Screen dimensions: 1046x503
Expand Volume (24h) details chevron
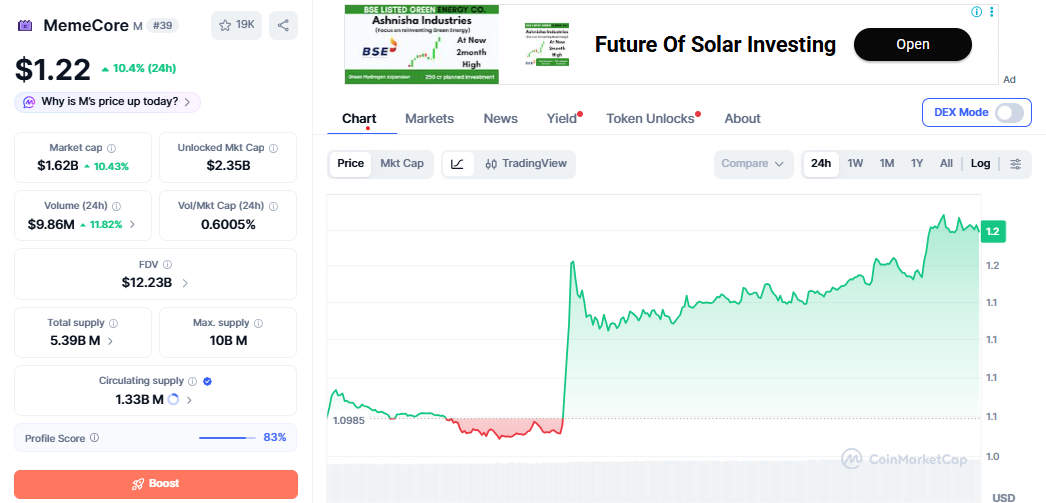coord(132,224)
